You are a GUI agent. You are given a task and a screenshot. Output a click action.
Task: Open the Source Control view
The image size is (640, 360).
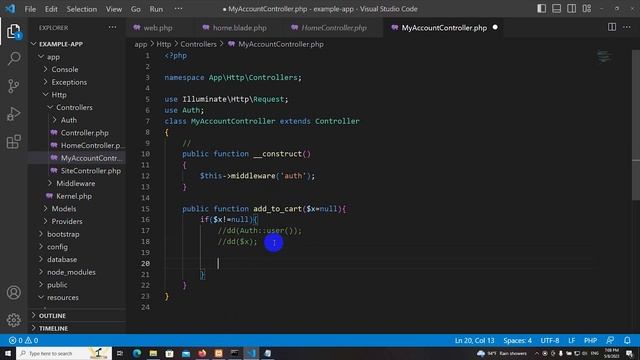click(13, 86)
